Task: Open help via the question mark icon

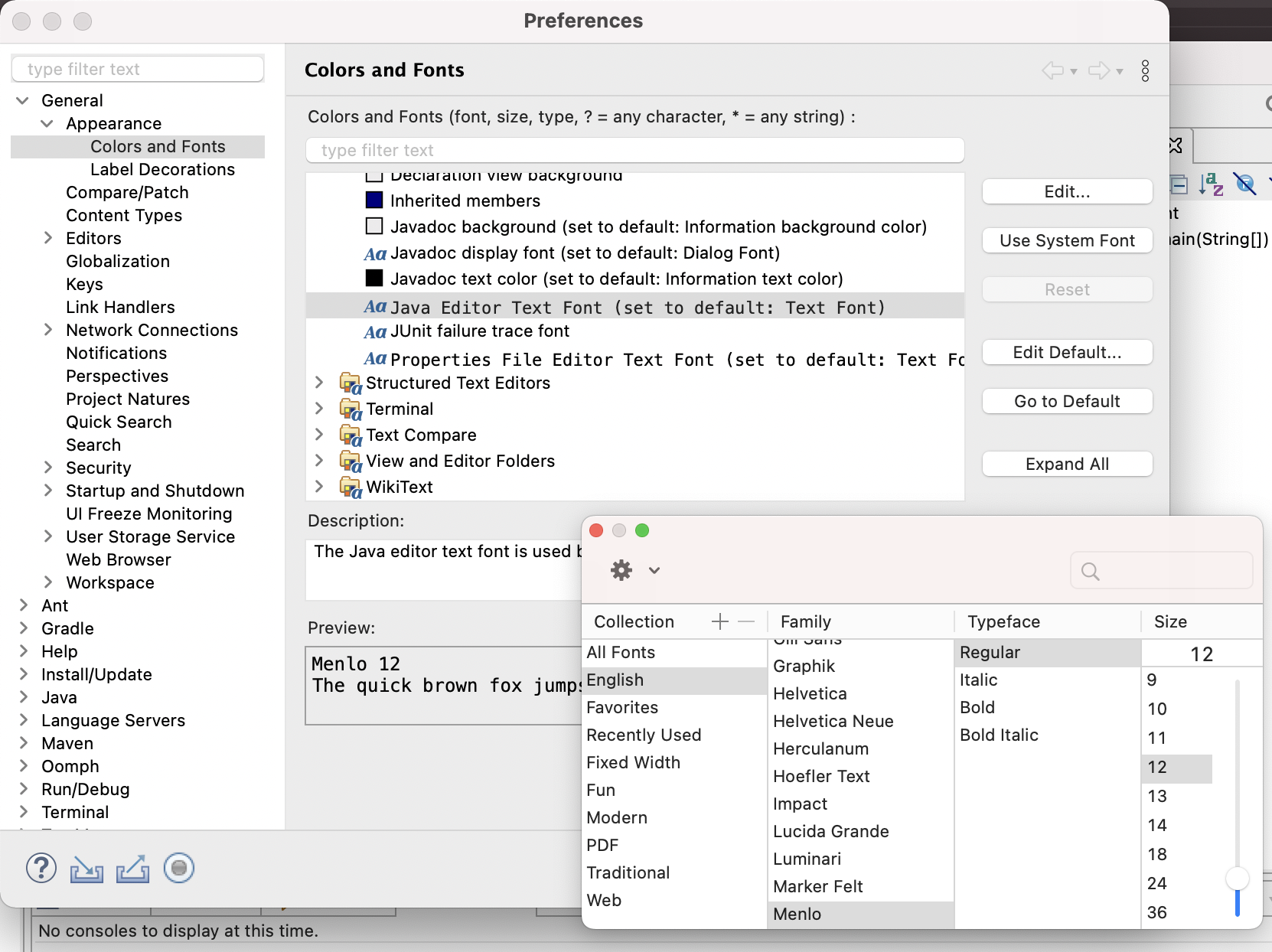Action: click(x=41, y=868)
